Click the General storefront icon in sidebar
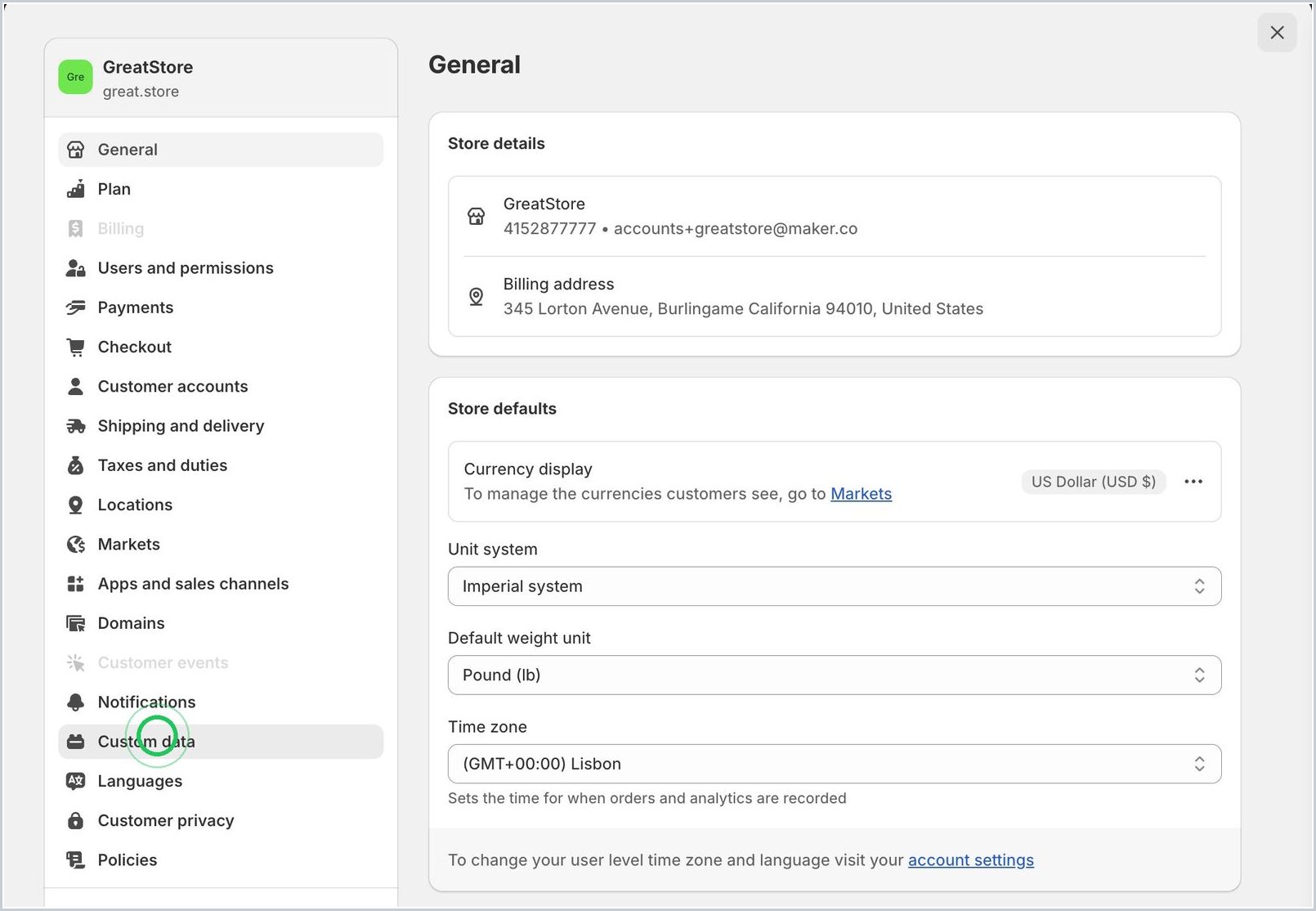The image size is (1316, 911). pyautogui.click(x=75, y=150)
